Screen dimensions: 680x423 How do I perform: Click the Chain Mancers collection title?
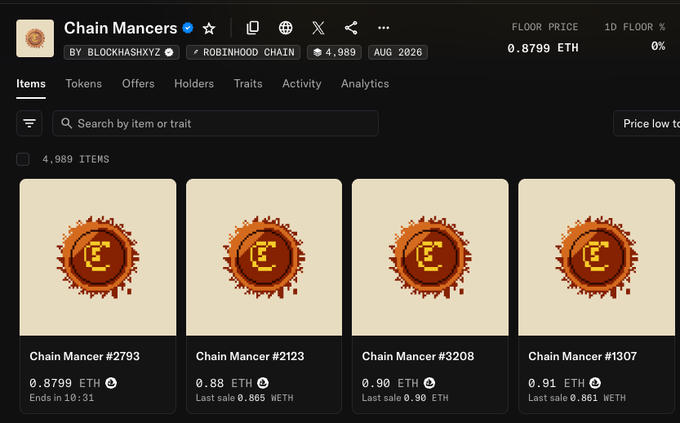point(121,28)
